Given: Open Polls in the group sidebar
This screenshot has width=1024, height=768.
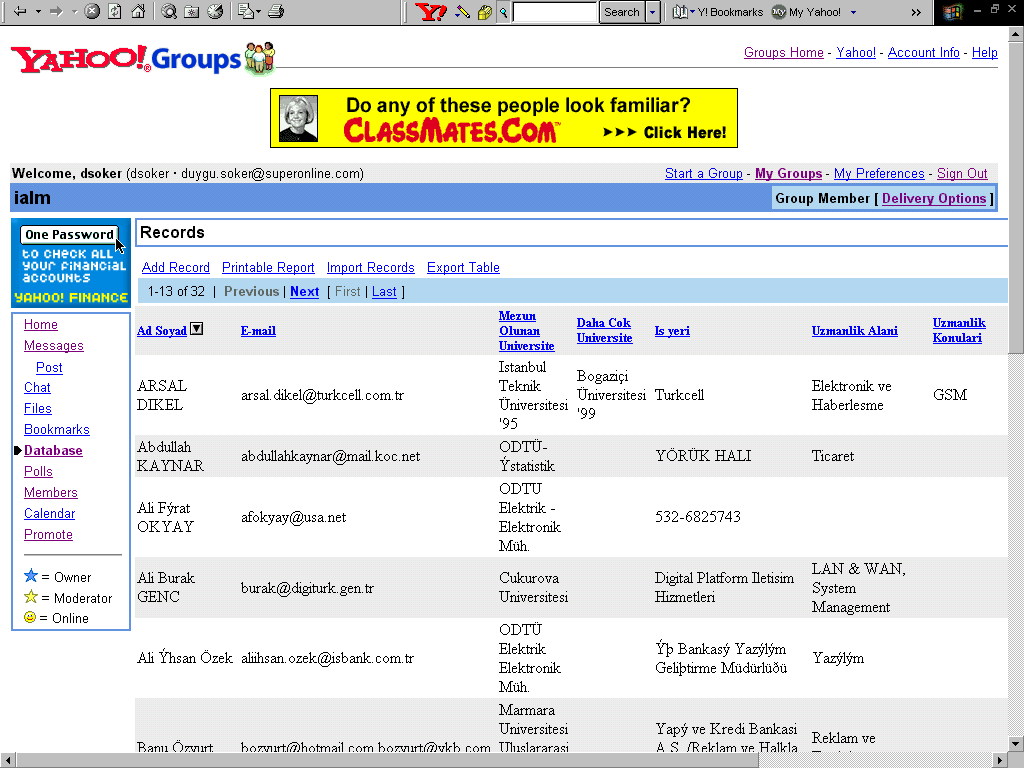Looking at the screenshot, I should coord(39,472).
